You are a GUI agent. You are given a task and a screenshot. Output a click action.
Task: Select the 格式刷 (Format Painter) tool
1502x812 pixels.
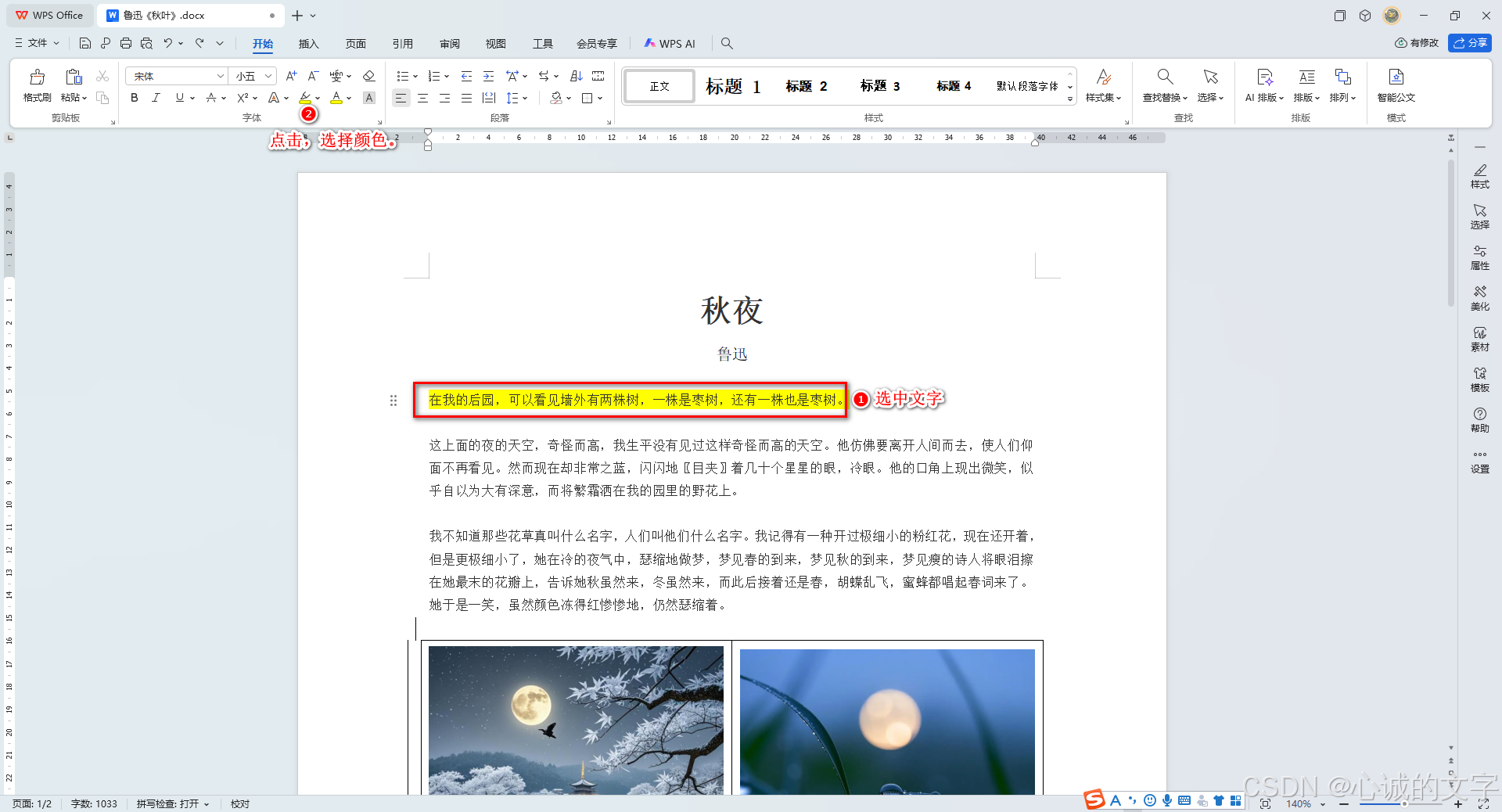pos(36,86)
